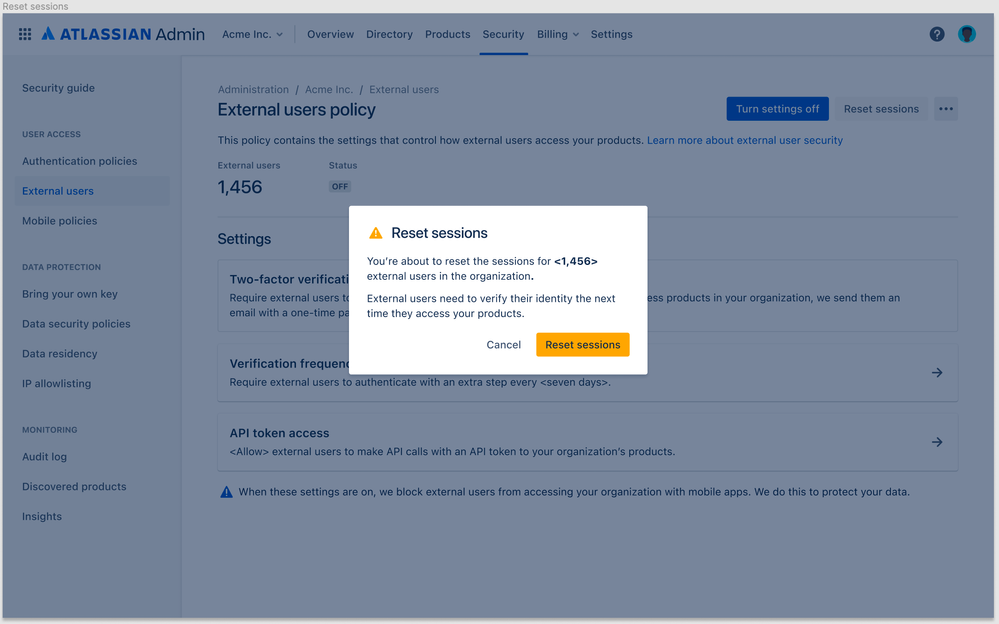This screenshot has width=999, height=624.
Task: Go to the Overview tab
Action: tap(330, 34)
